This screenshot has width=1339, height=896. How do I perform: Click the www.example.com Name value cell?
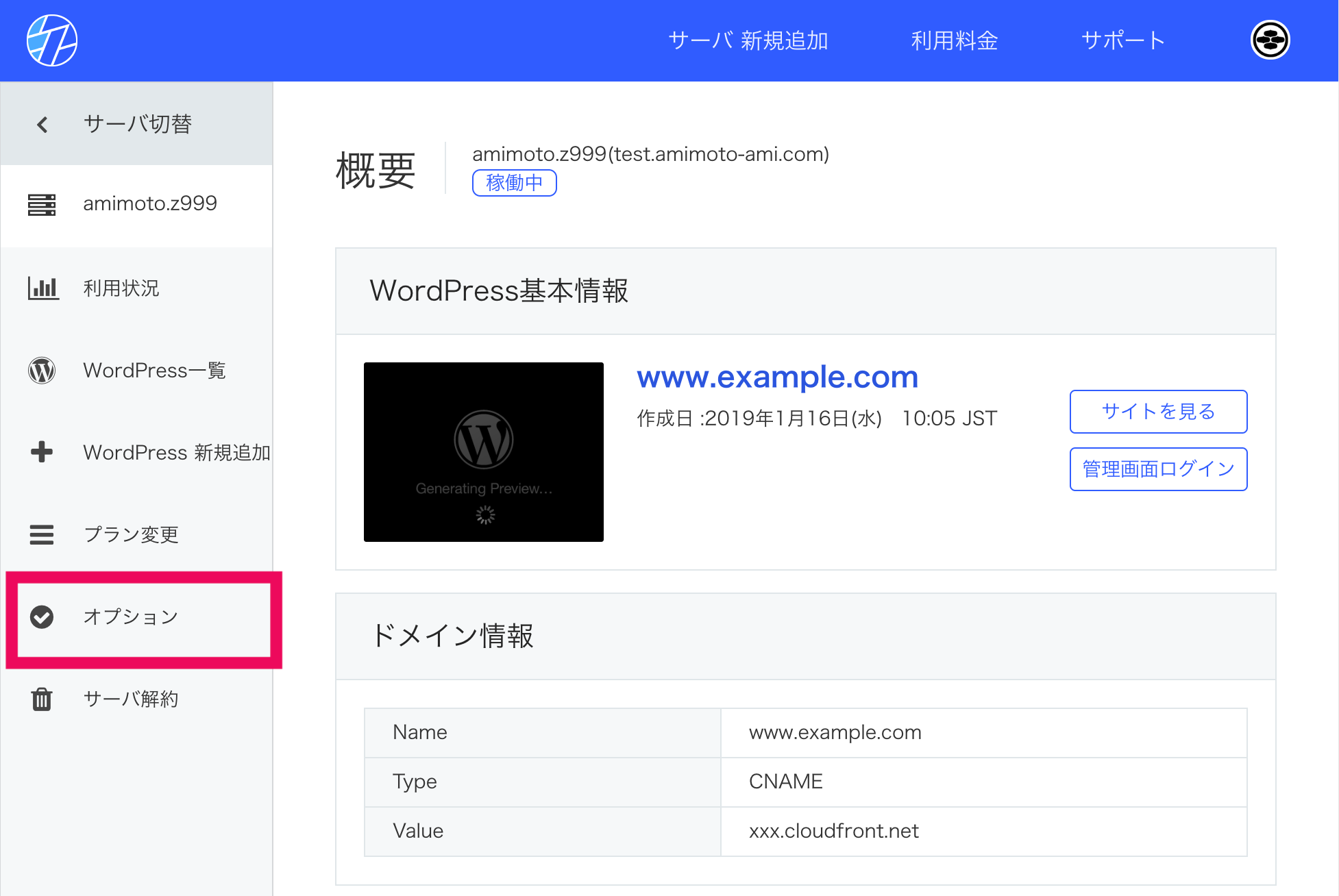click(x=984, y=732)
